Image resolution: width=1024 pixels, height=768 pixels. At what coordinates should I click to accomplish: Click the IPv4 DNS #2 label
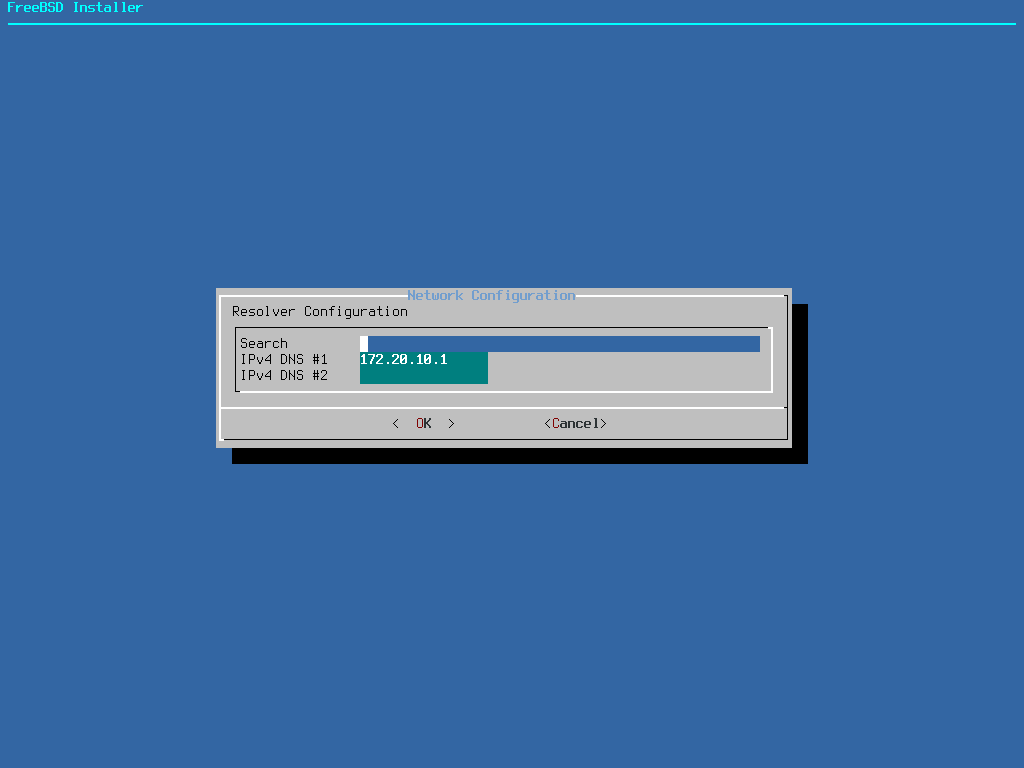(x=284, y=376)
